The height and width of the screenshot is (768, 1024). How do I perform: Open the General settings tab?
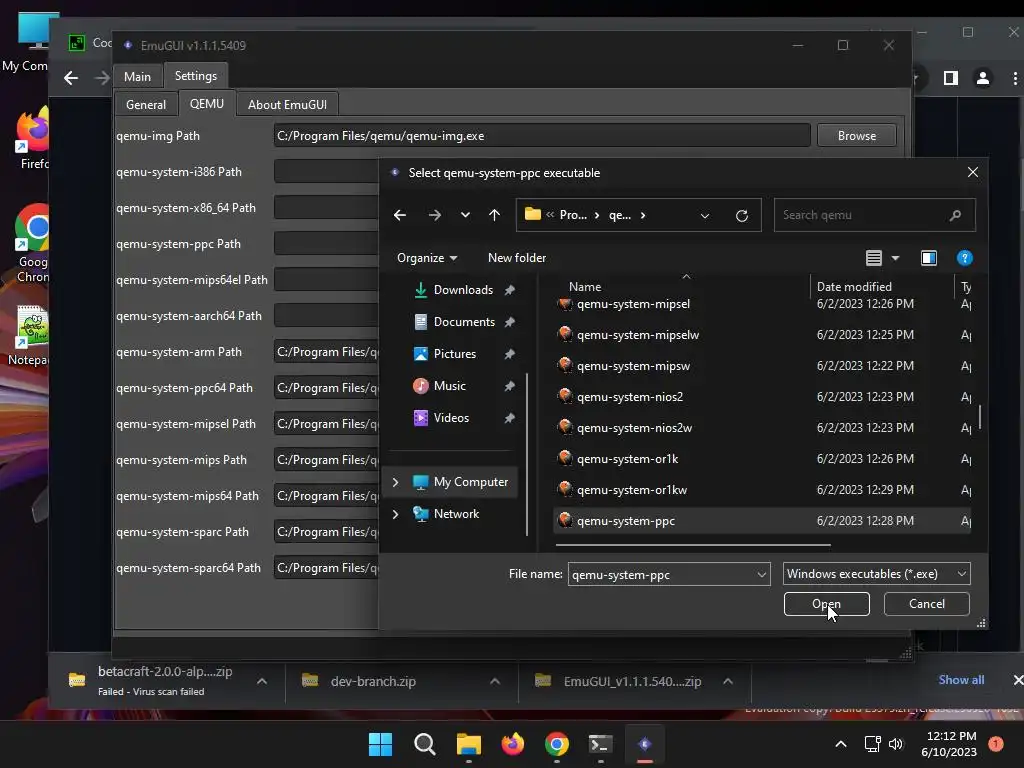point(146,104)
